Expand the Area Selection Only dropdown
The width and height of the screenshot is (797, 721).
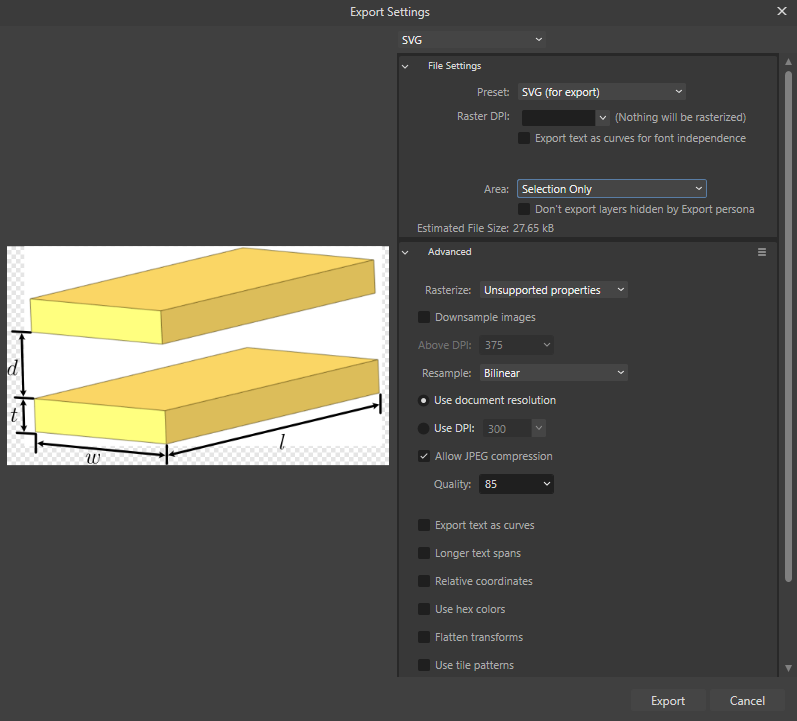click(611, 189)
